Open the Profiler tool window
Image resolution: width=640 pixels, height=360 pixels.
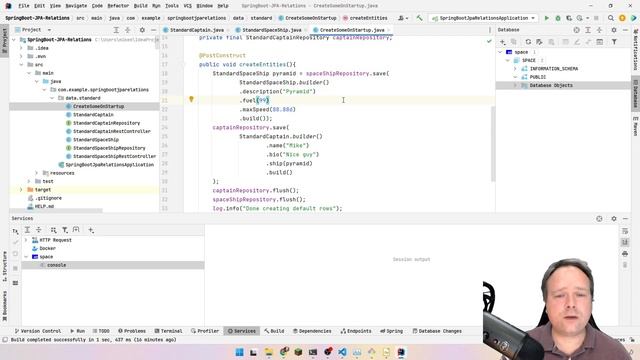click(205, 331)
